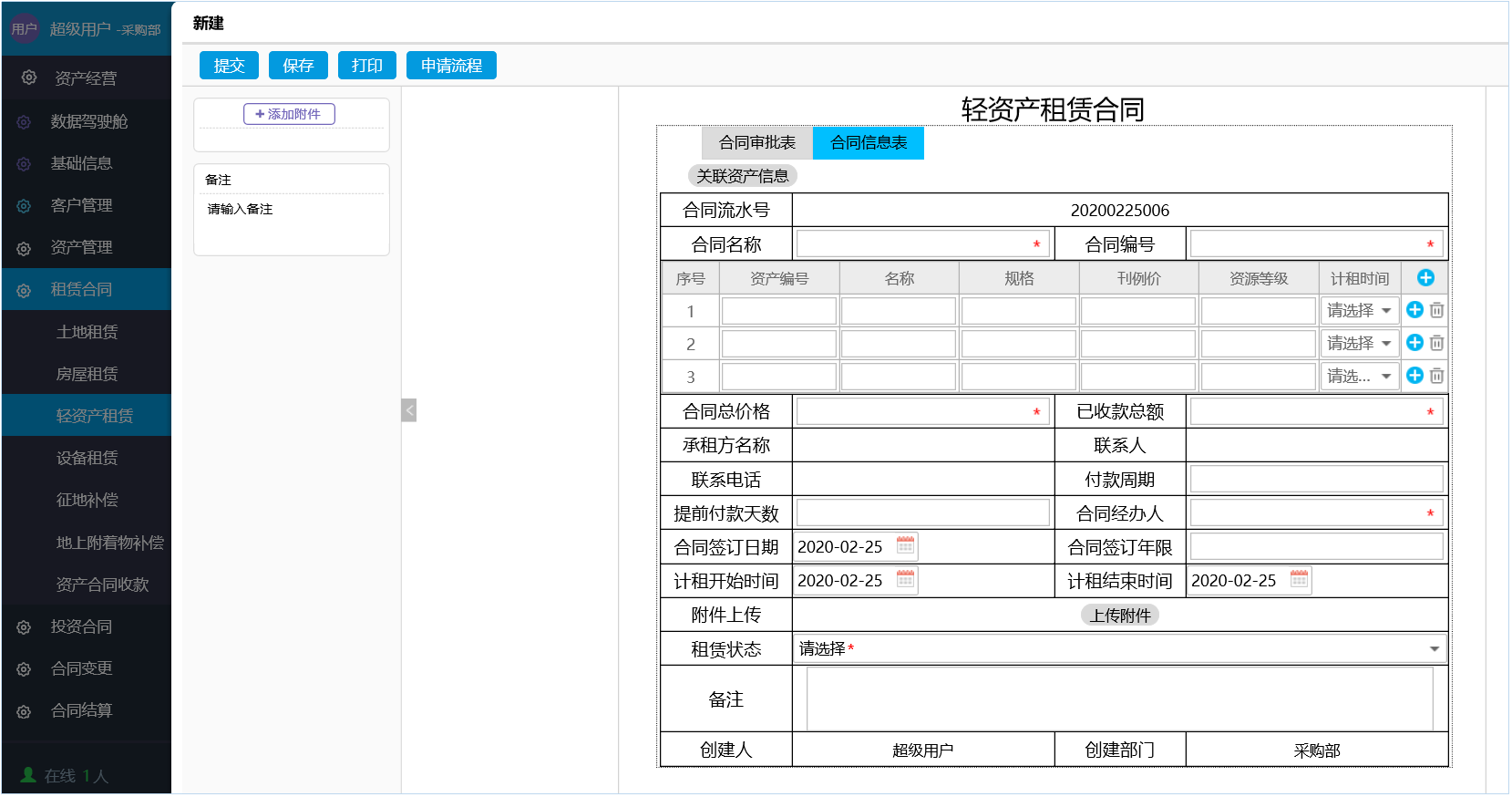Viewport: 1512px width, 797px height.
Task: Expand the 投资合同 sidebar menu
Action: [82, 626]
